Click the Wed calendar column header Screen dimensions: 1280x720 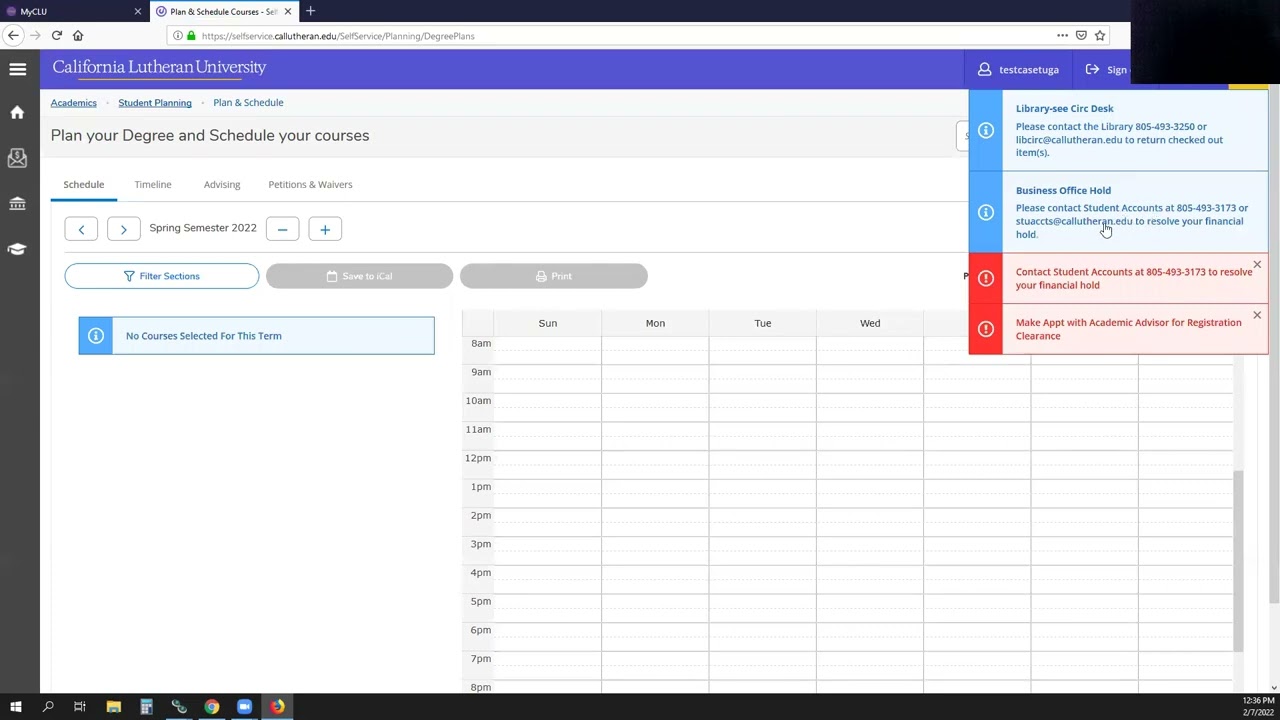click(870, 323)
